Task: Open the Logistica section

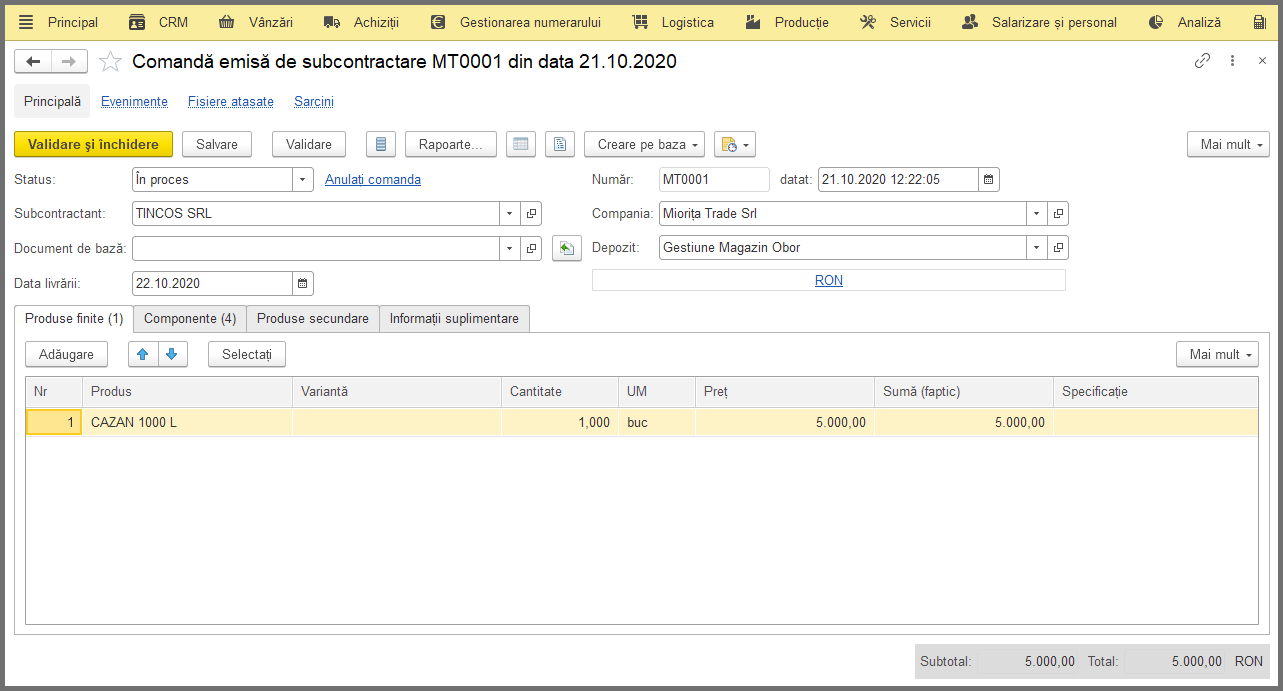Action: (x=673, y=22)
